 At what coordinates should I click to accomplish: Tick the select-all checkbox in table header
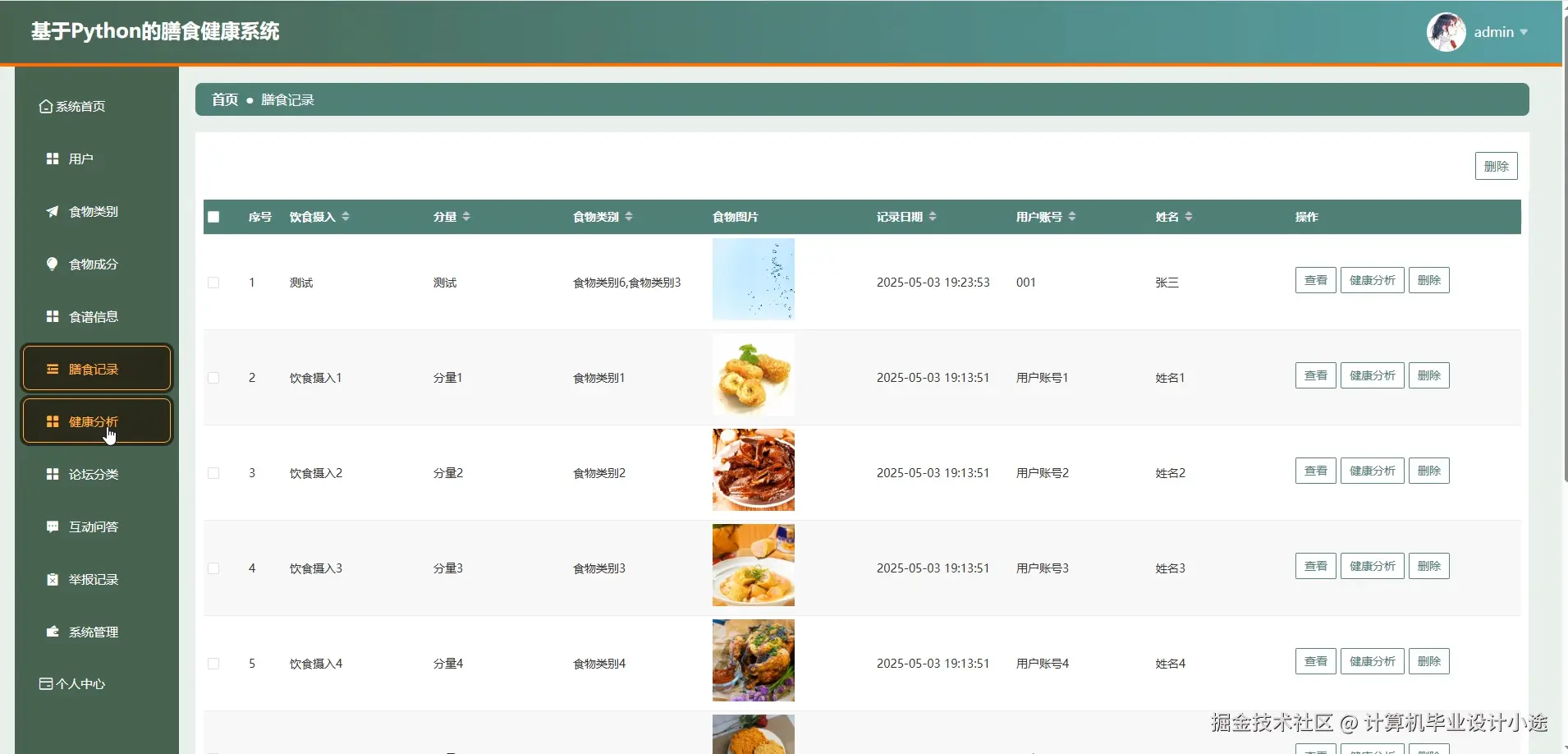point(214,217)
